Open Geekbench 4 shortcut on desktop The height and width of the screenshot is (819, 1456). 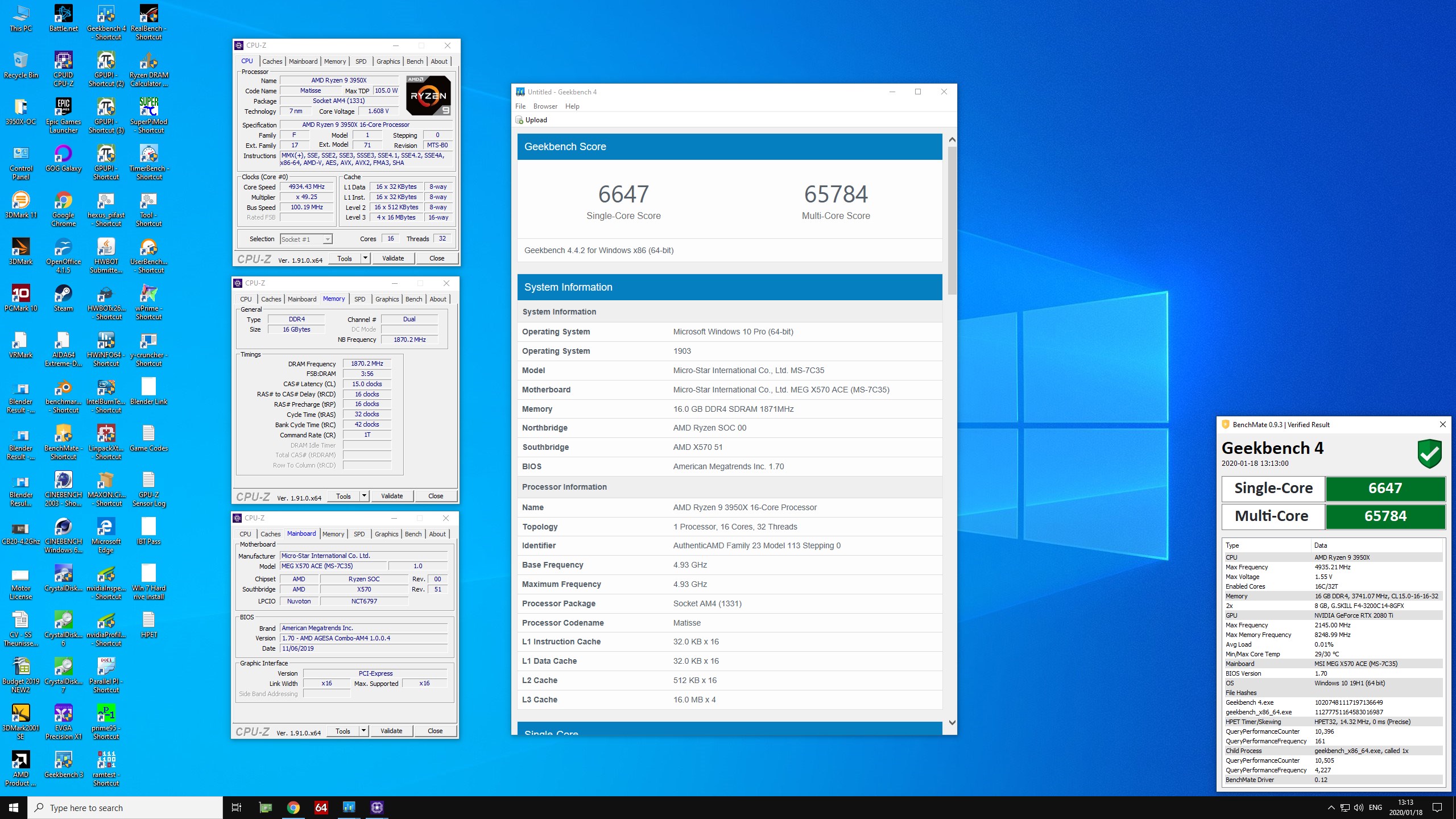pos(106,23)
